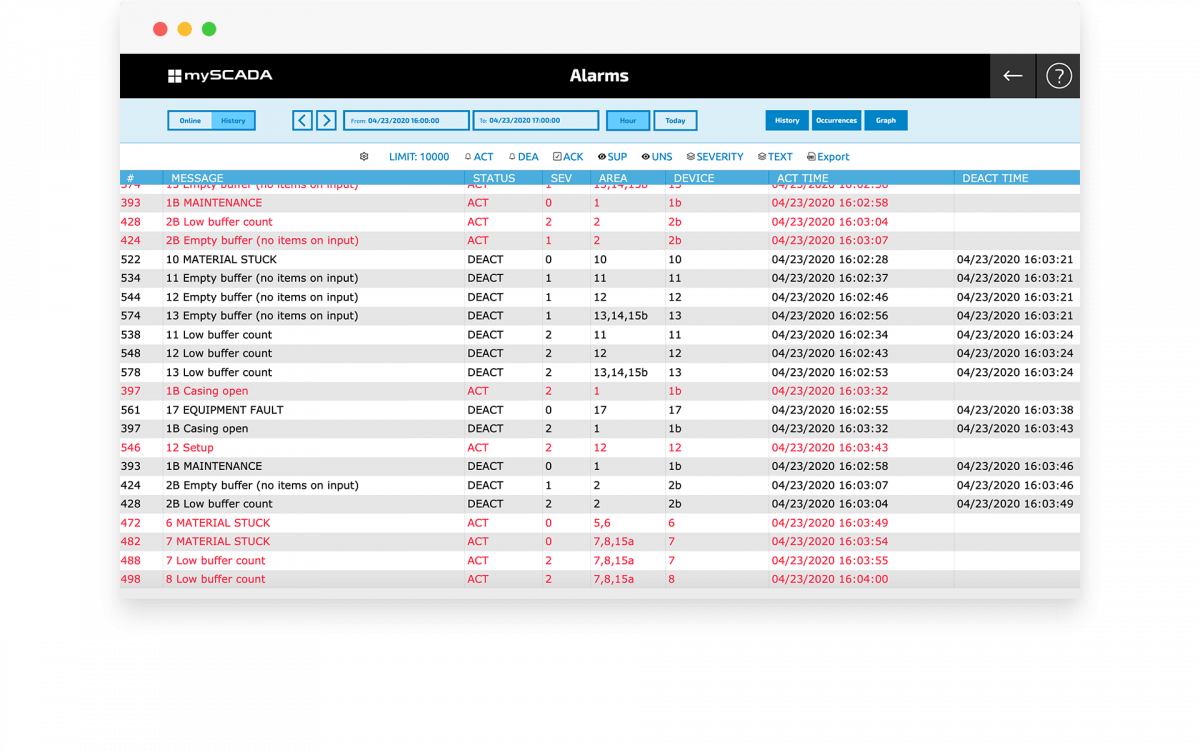This screenshot has height=750, width=1200.
Task: Select the '17 EQUIPMENT FAULT' message
Action: [x=225, y=410]
